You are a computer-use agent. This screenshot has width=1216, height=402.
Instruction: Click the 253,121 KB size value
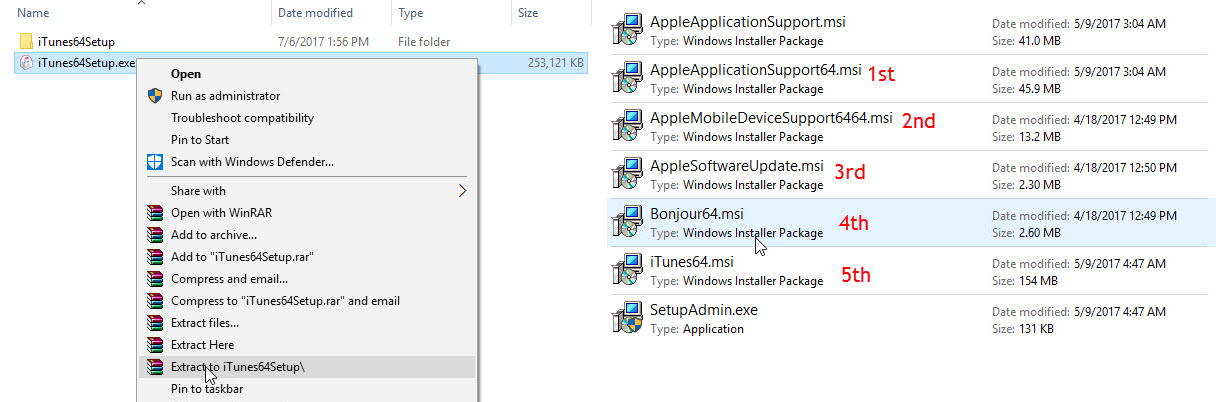pyautogui.click(x=556, y=63)
